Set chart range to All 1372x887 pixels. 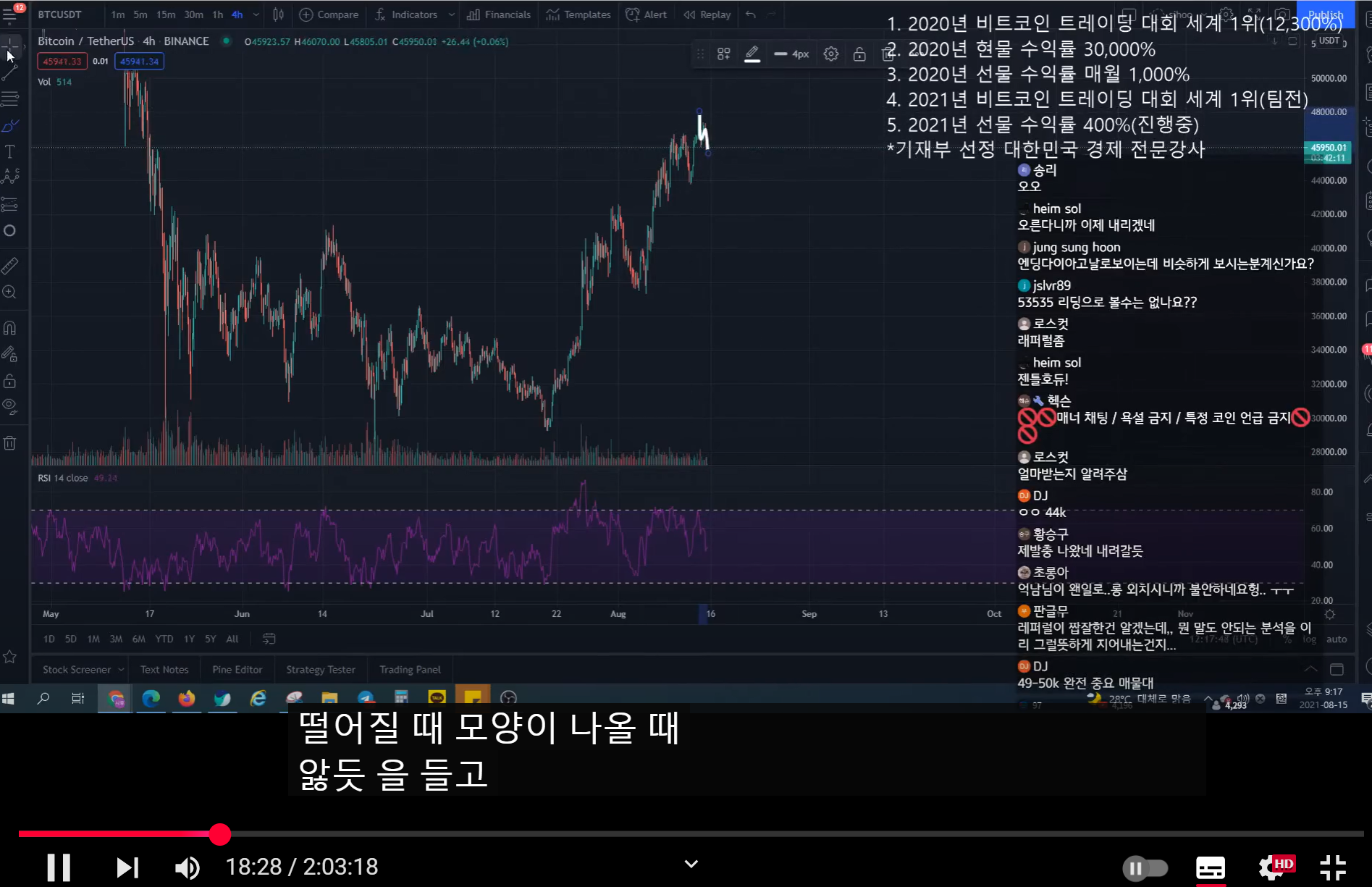[x=232, y=639]
